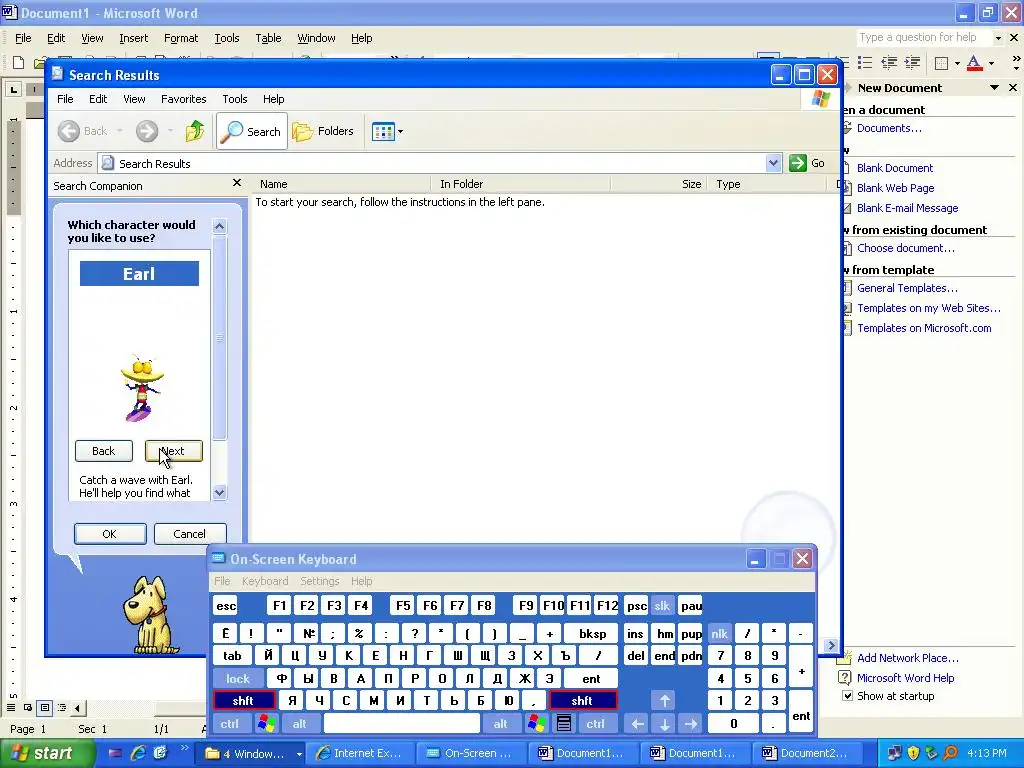Screen dimensions: 1024x768
Task: Open the New Document task pane dropdown arrow
Action: (994, 88)
